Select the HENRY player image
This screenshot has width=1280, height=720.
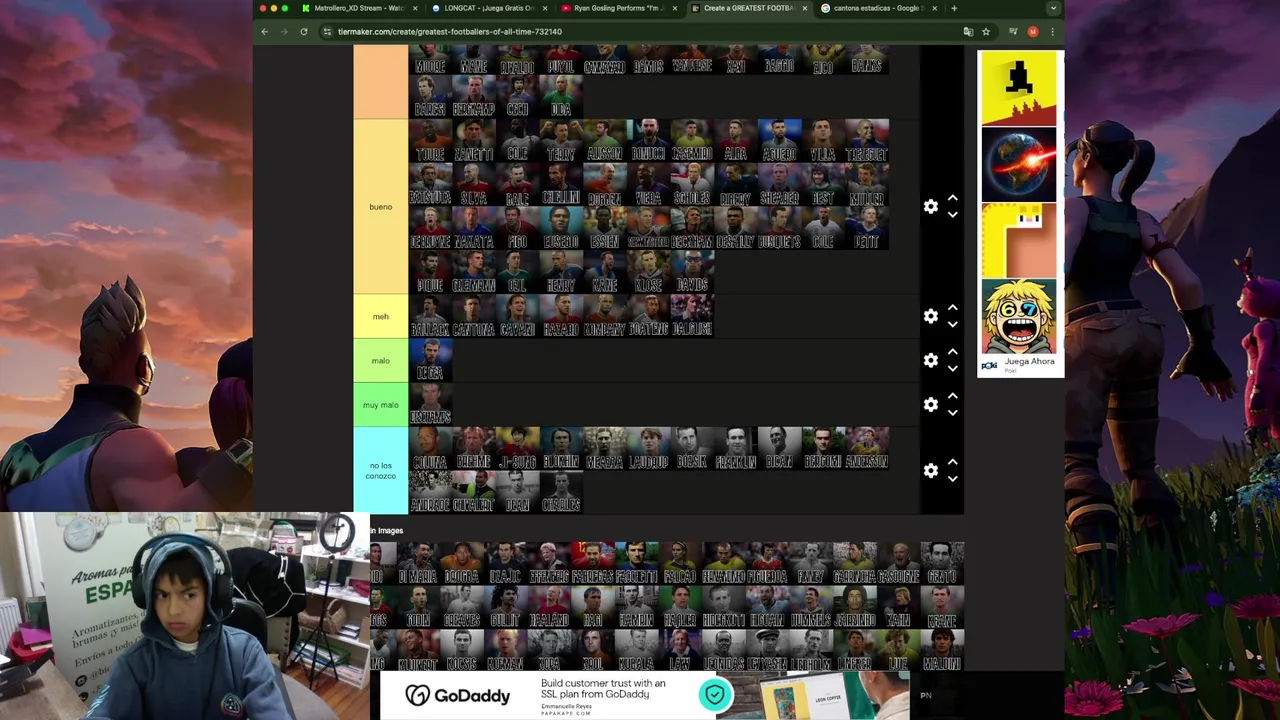point(561,272)
